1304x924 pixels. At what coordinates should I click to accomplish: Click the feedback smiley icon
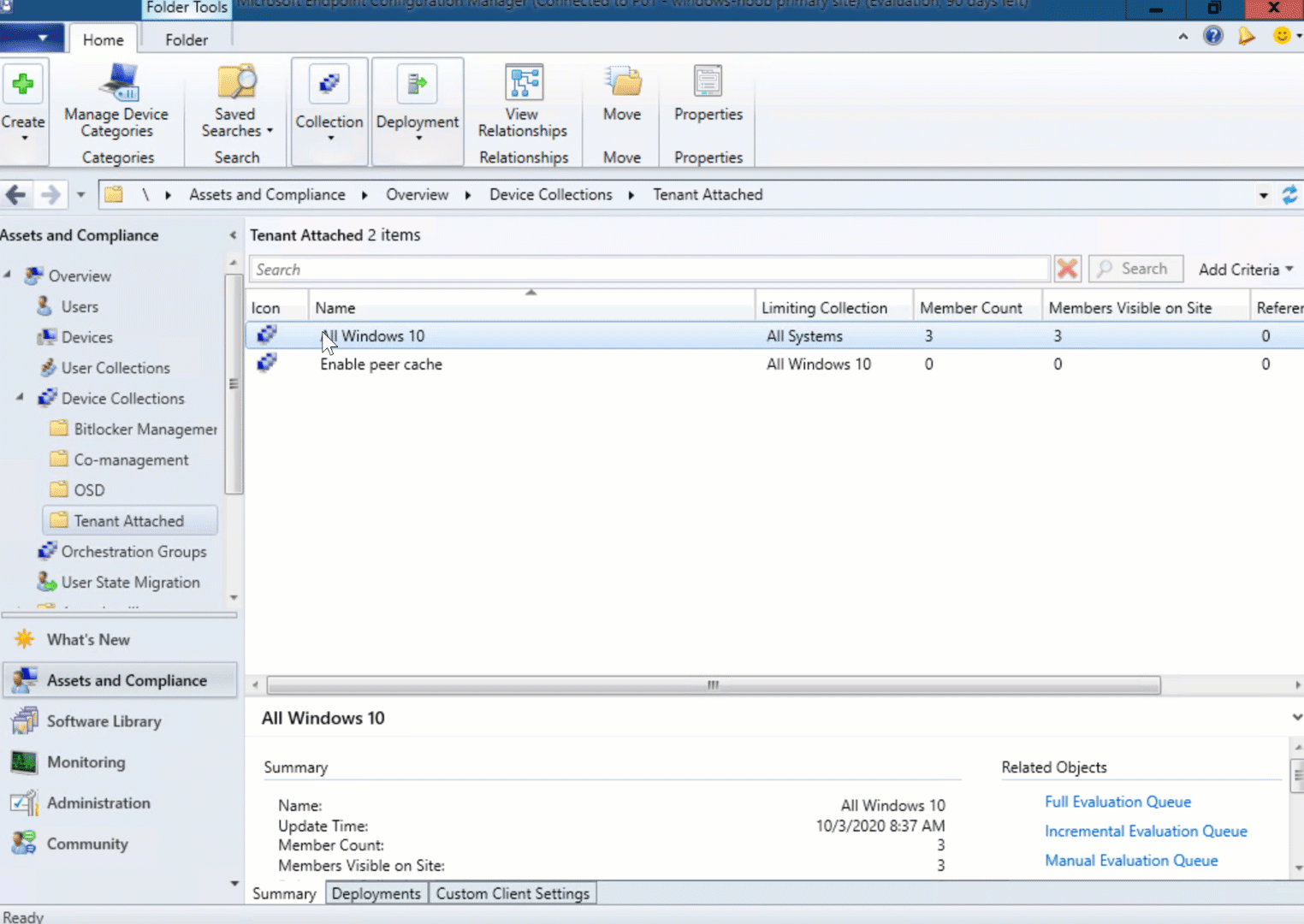pyautogui.click(x=1282, y=36)
